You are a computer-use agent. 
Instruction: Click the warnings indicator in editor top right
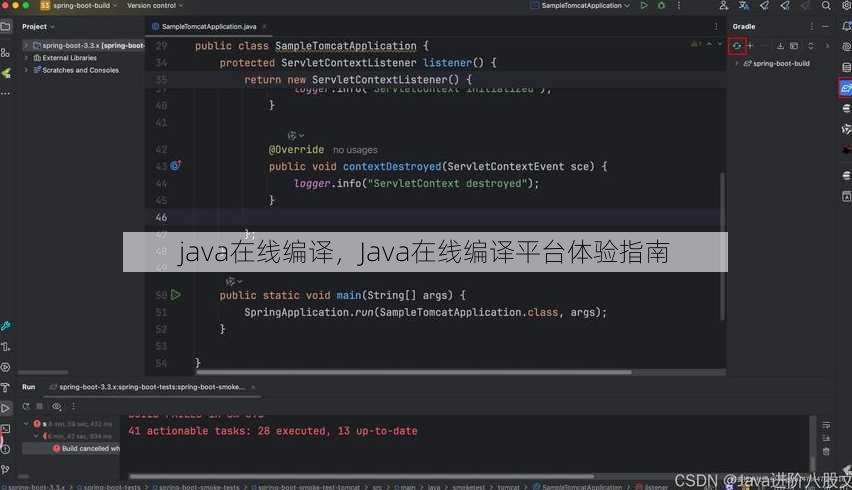tap(696, 44)
